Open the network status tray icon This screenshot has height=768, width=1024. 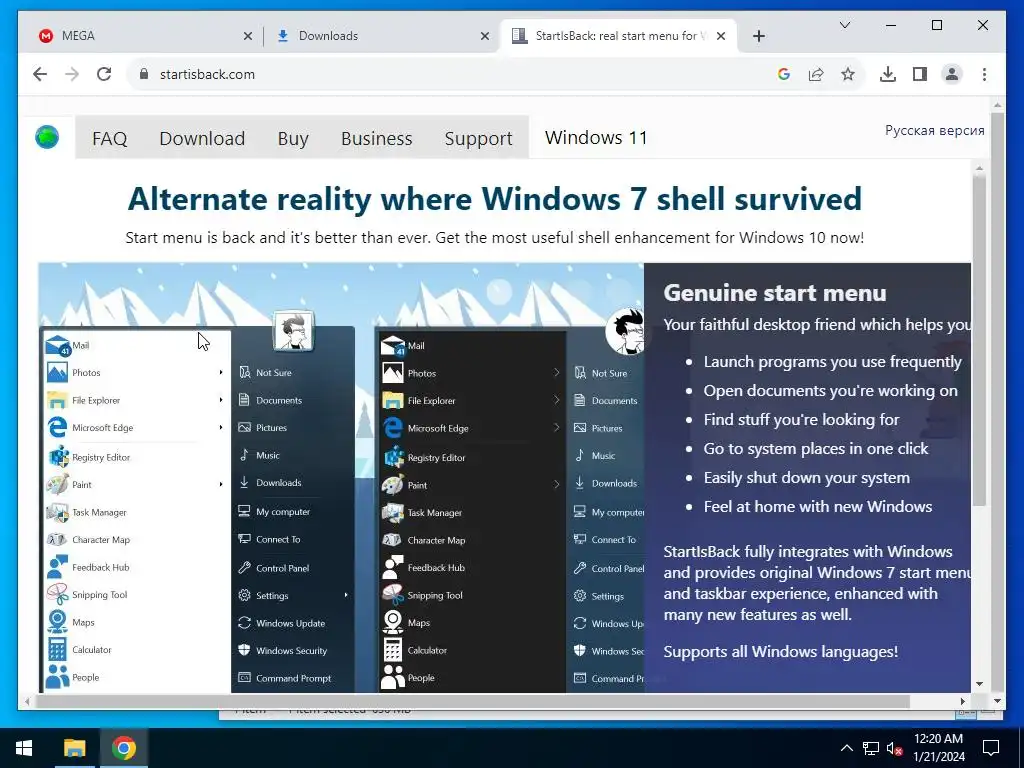tap(871, 748)
